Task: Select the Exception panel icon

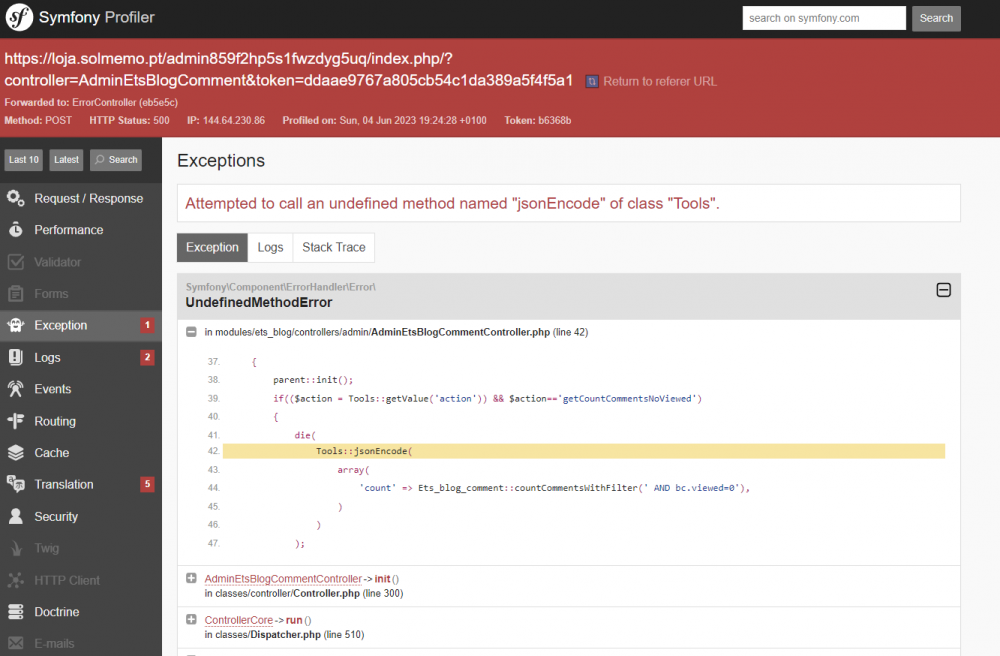Action: (x=16, y=325)
